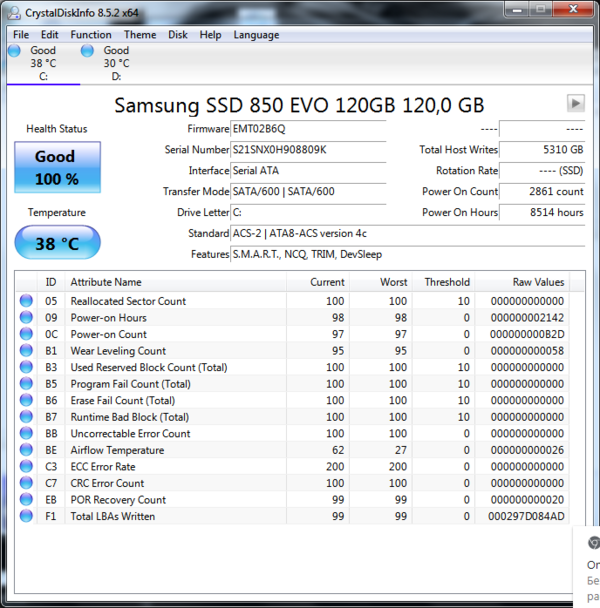Close the CrystalDiskInfo window
Image resolution: width=600 pixels, height=608 pixels.
574,10
